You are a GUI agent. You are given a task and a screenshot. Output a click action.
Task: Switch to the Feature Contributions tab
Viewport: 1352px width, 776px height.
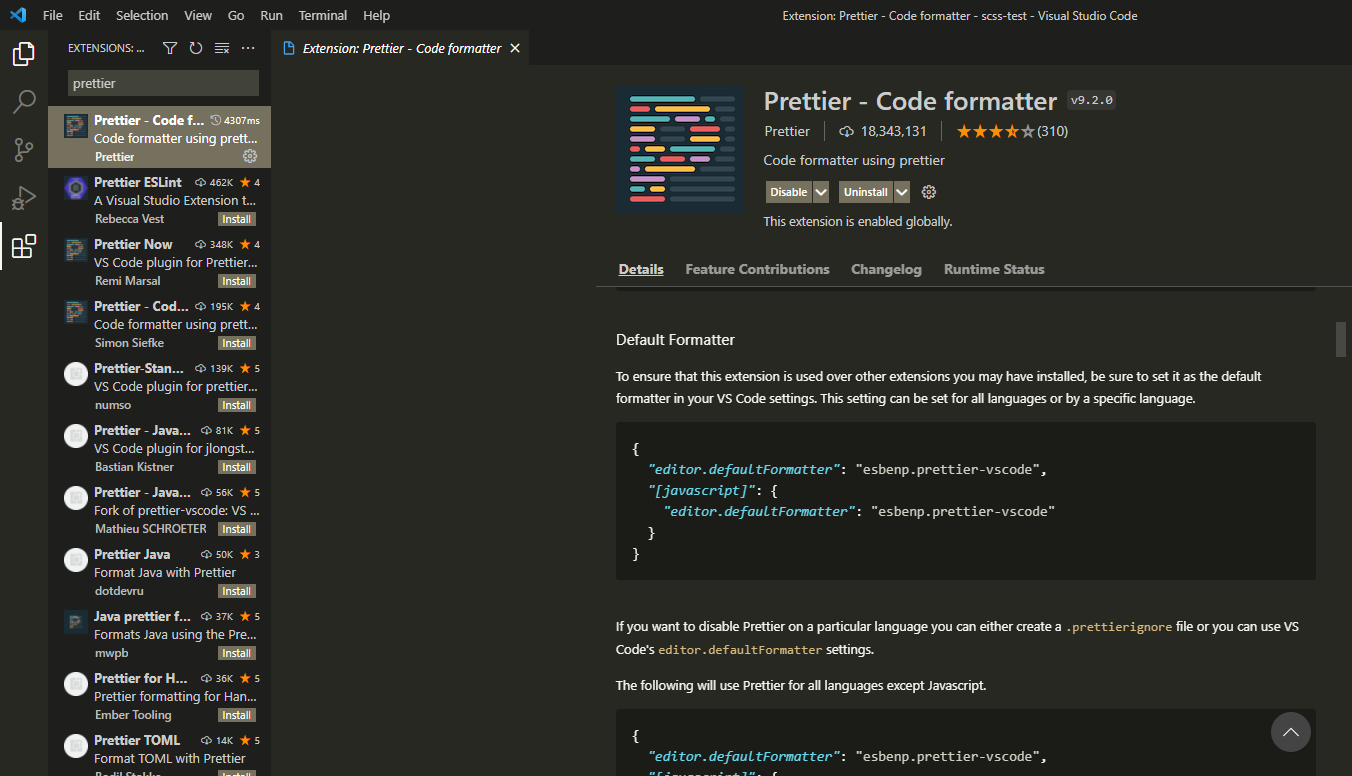[757, 269]
